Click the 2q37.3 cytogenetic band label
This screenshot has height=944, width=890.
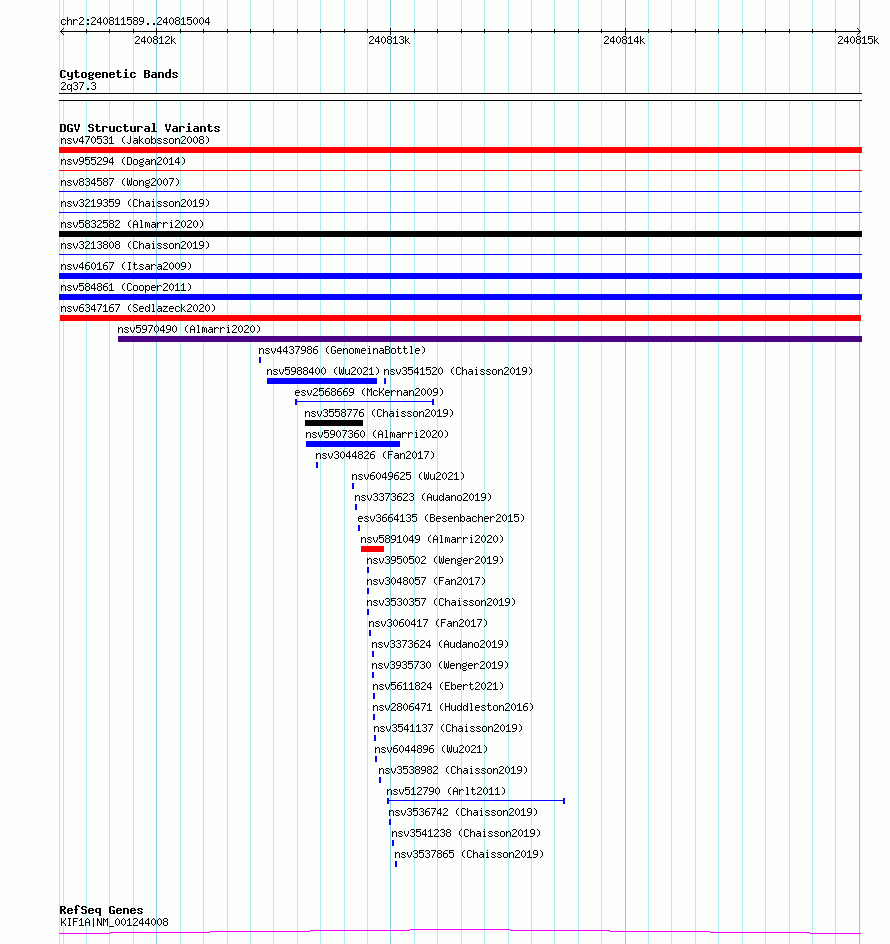click(x=78, y=86)
